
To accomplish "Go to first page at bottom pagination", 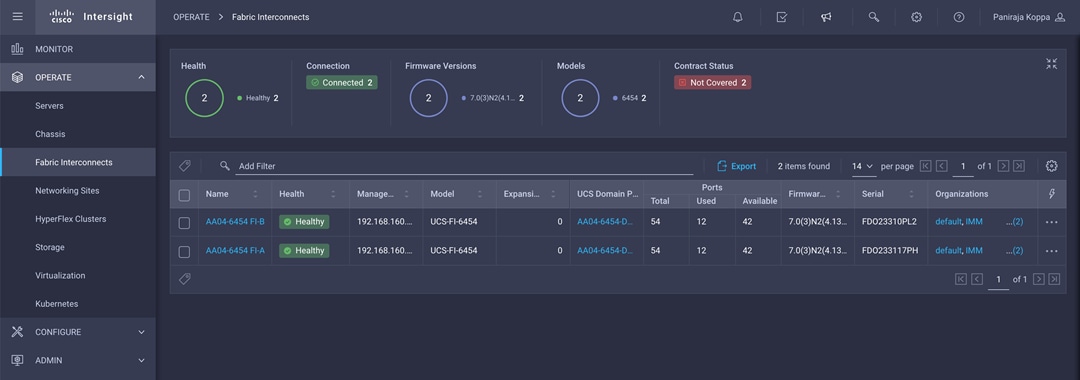I will [x=961, y=279].
